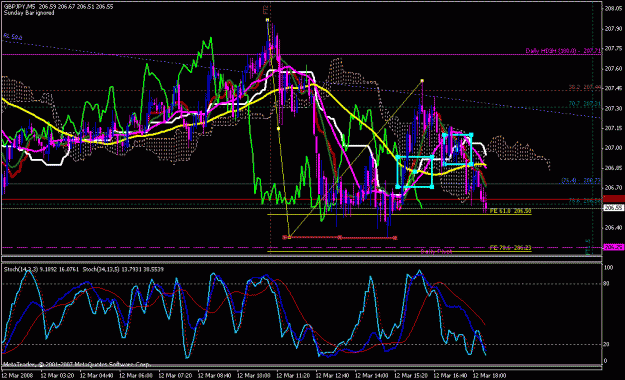The height and width of the screenshot is (380, 625).
Task: Click the 12 Mar 18:00 time label
Action: [489, 375]
